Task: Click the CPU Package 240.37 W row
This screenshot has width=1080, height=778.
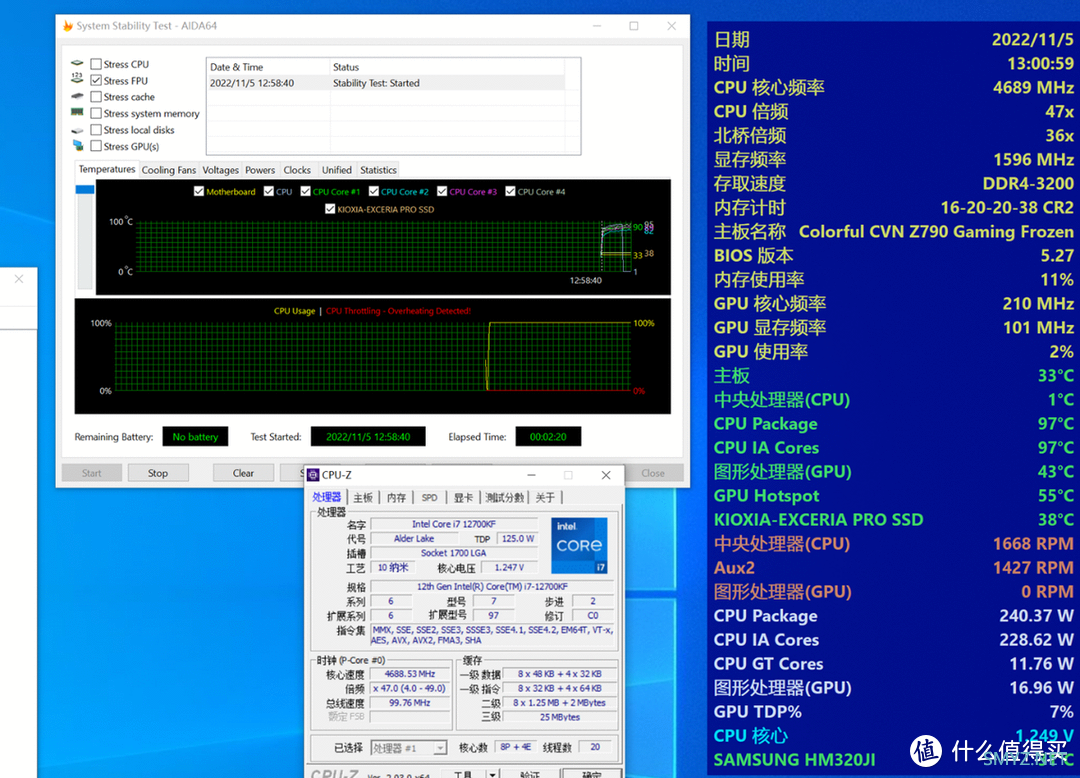Action: tap(893, 616)
